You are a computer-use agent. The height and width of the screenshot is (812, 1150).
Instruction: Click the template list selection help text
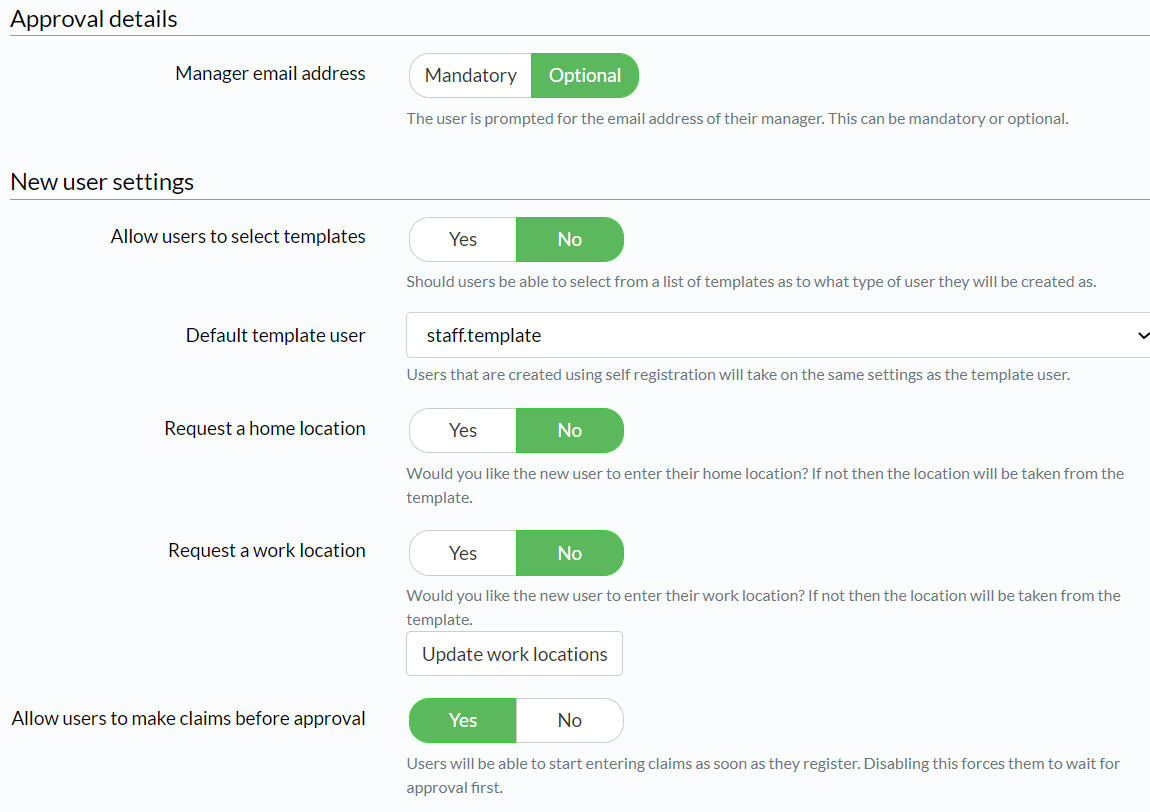pos(751,282)
